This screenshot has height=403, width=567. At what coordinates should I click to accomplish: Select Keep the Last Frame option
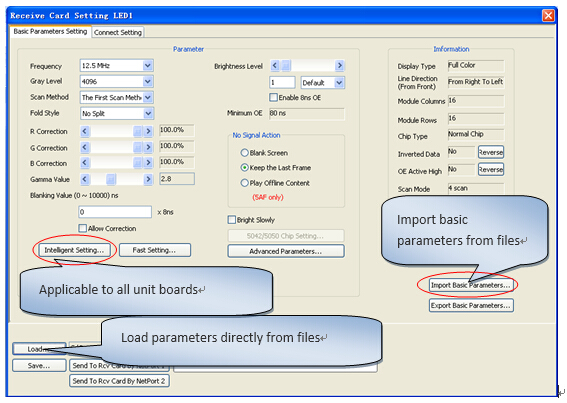tap(244, 167)
